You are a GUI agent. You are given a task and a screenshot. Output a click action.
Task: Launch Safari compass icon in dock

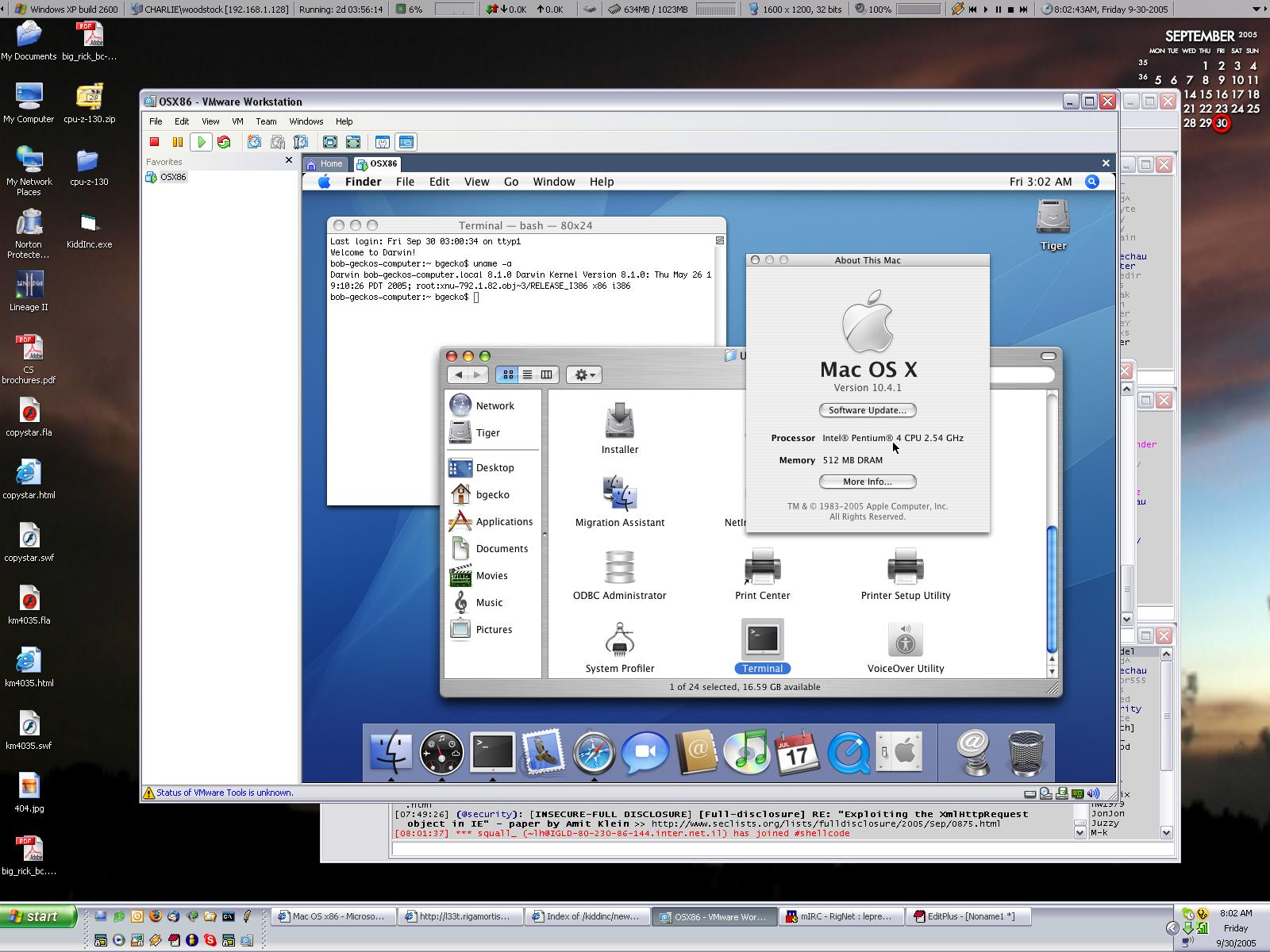[x=595, y=752]
